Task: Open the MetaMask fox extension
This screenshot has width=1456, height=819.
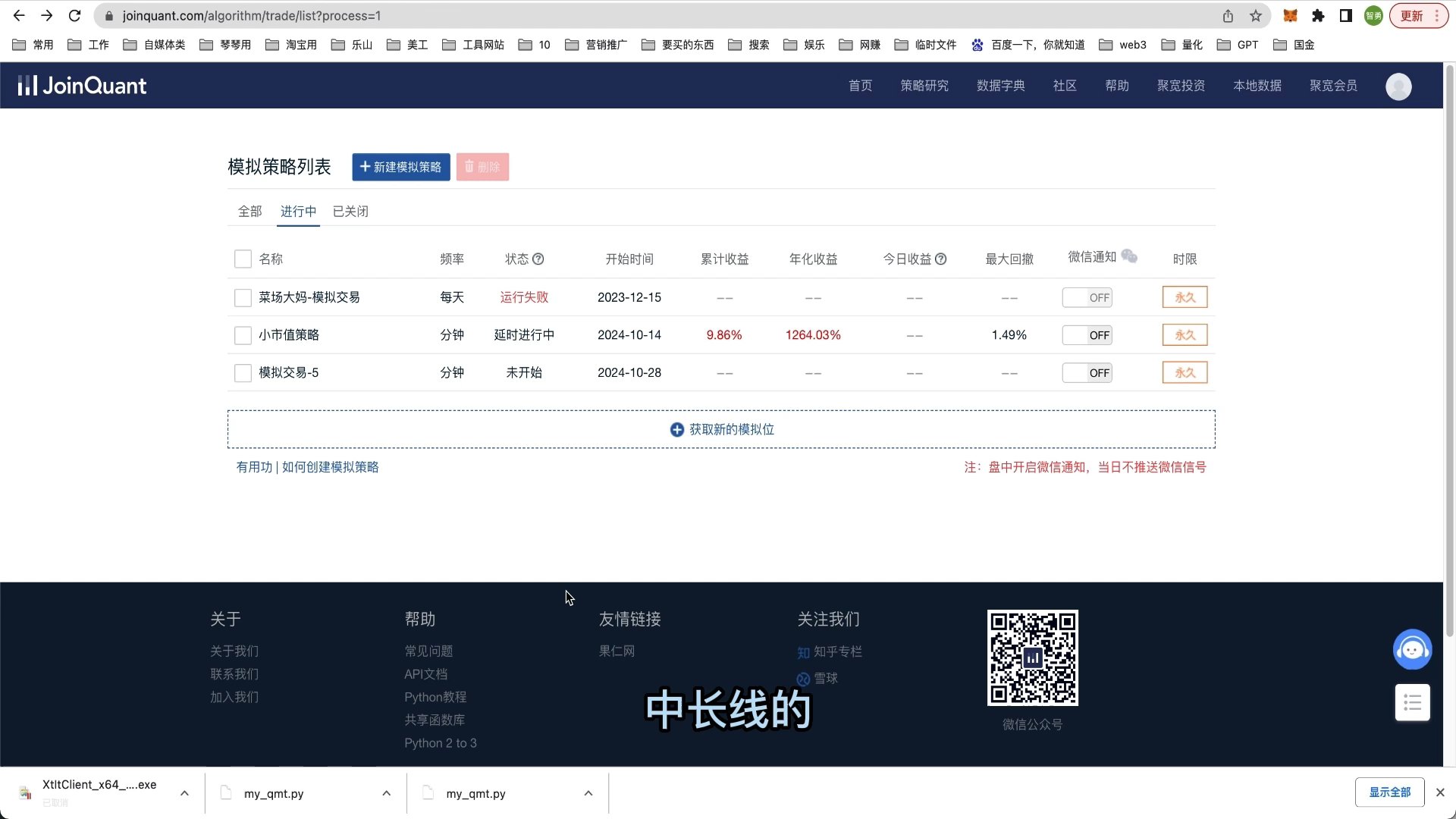Action: (x=1290, y=16)
